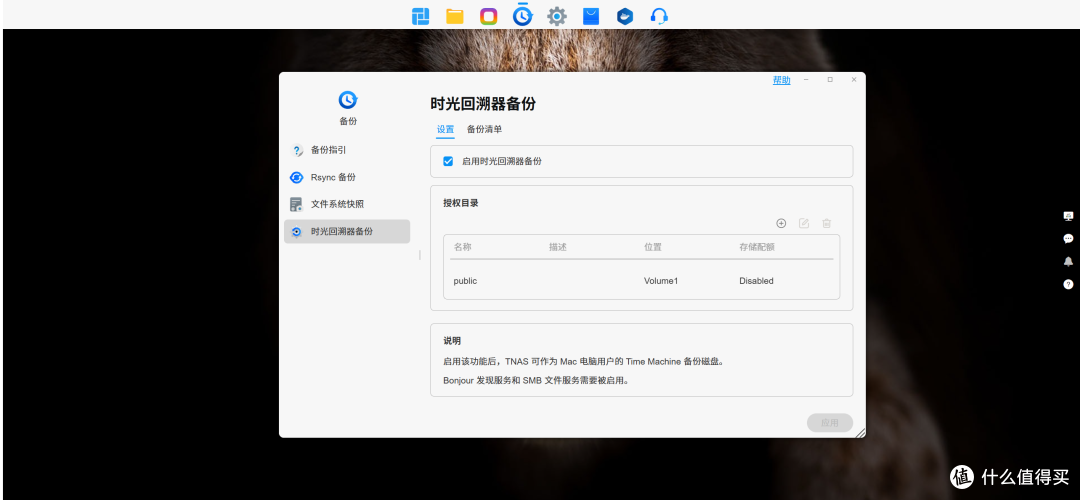Open the chat bubble messages icon
This screenshot has width=1080, height=500.
[x=1068, y=239]
